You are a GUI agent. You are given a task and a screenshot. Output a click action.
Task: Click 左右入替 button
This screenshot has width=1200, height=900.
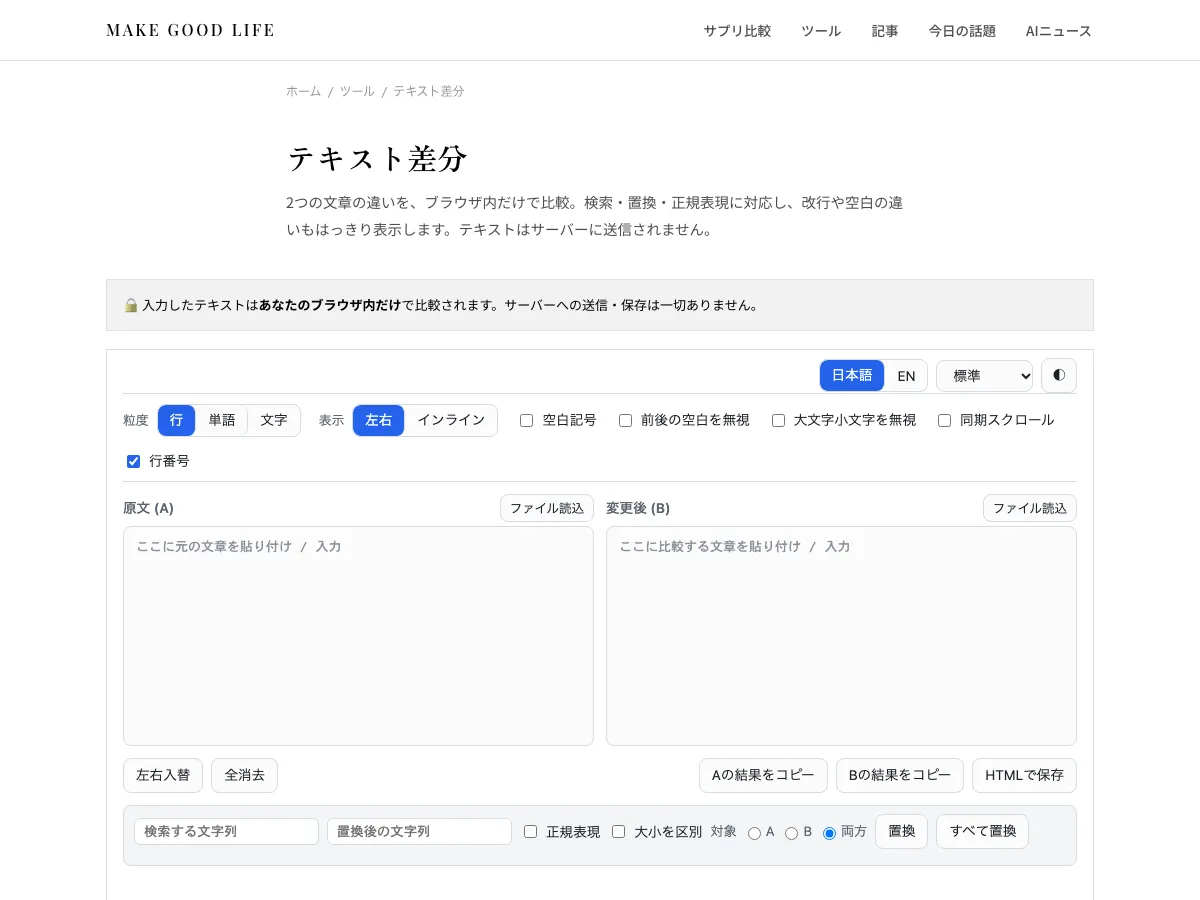pyautogui.click(x=163, y=775)
